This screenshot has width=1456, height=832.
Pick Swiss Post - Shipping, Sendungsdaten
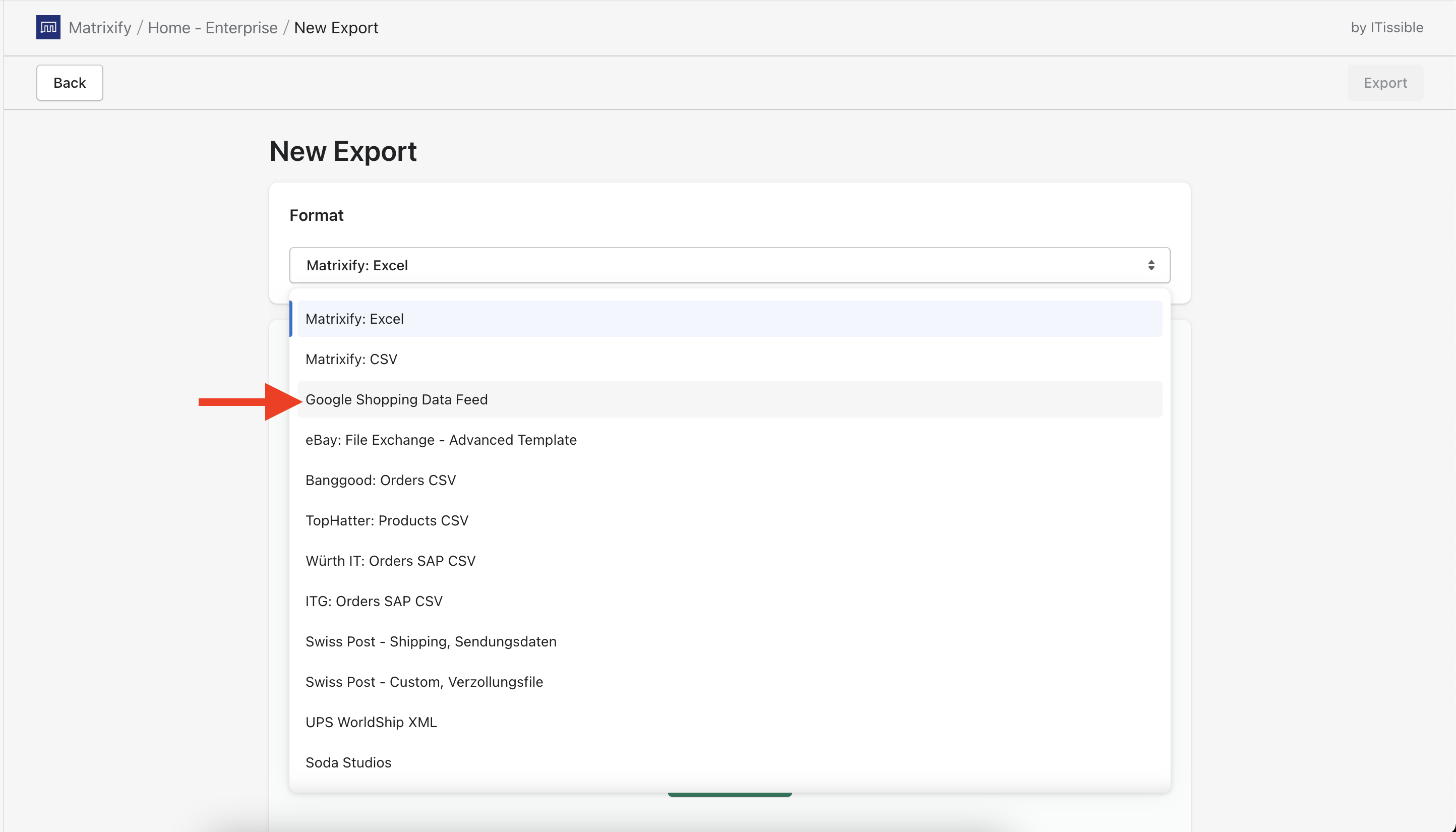click(x=431, y=641)
